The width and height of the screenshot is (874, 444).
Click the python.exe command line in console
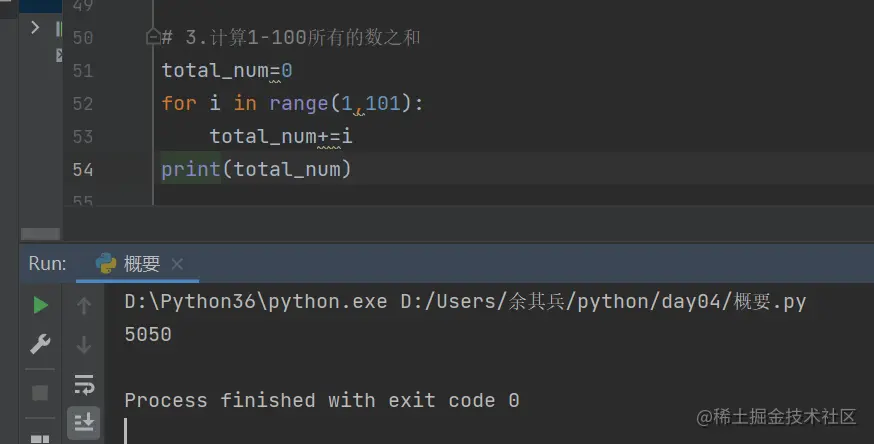tap(465, 302)
